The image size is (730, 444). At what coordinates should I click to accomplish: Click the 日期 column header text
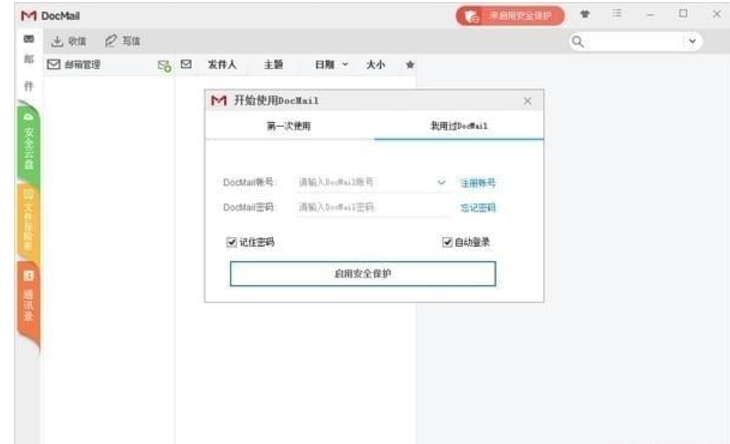324,65
